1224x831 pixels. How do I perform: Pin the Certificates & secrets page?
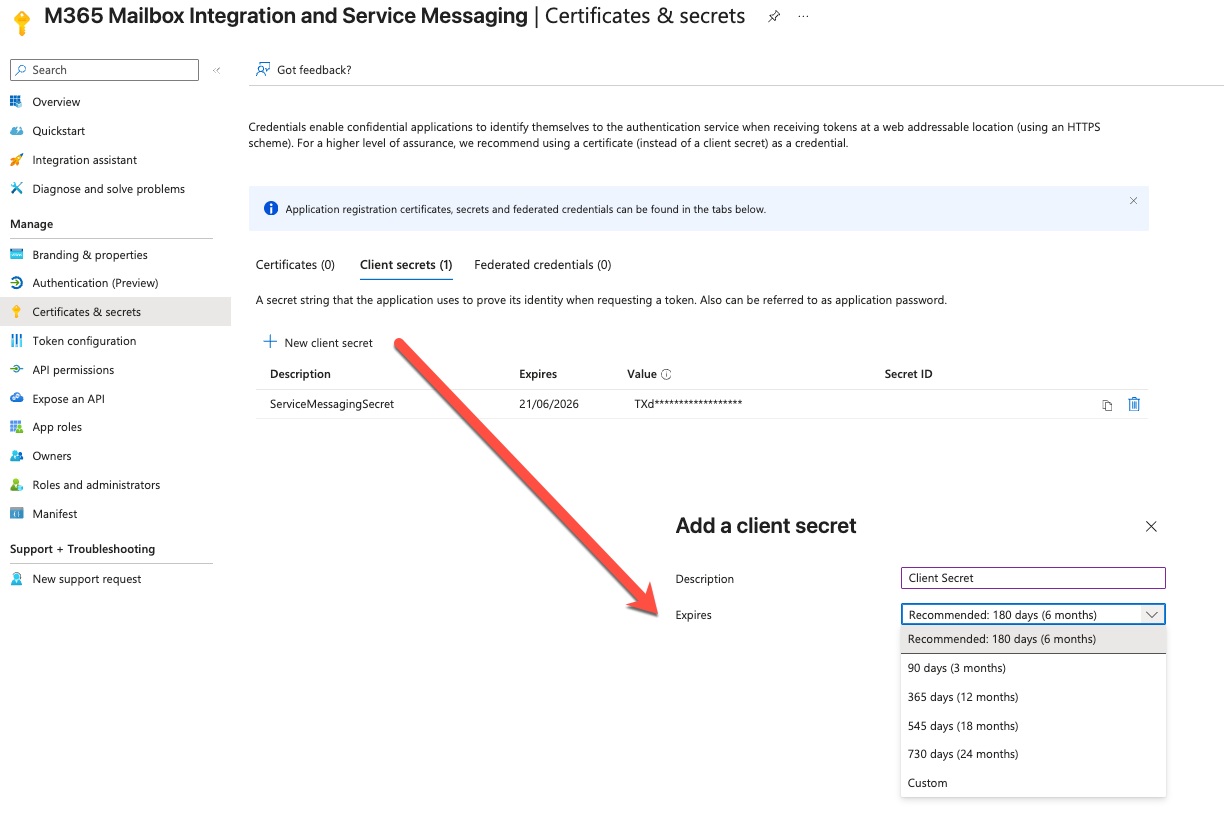774,16
